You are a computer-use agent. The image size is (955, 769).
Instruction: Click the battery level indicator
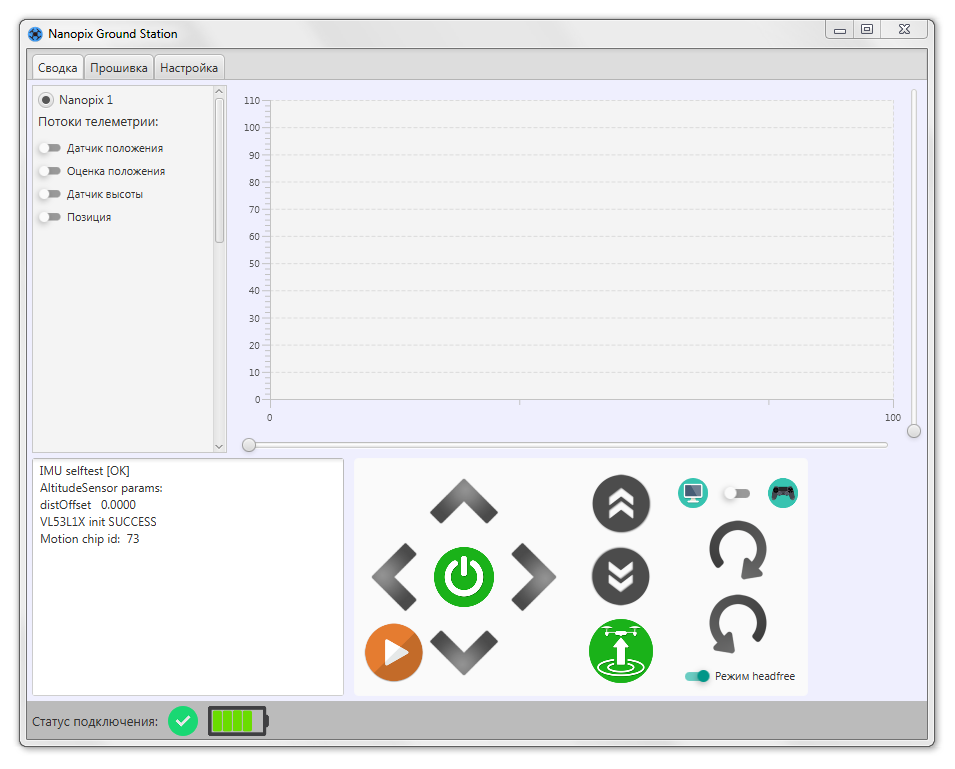238,721
